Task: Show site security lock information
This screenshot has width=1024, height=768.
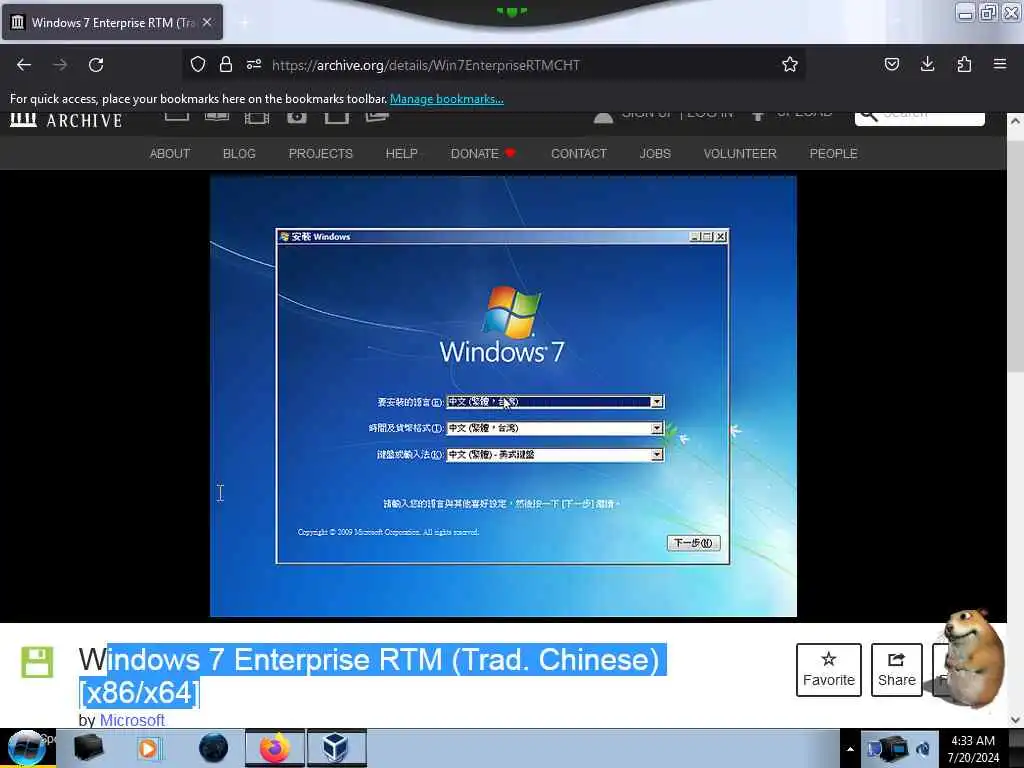Action: coord(226,64)
